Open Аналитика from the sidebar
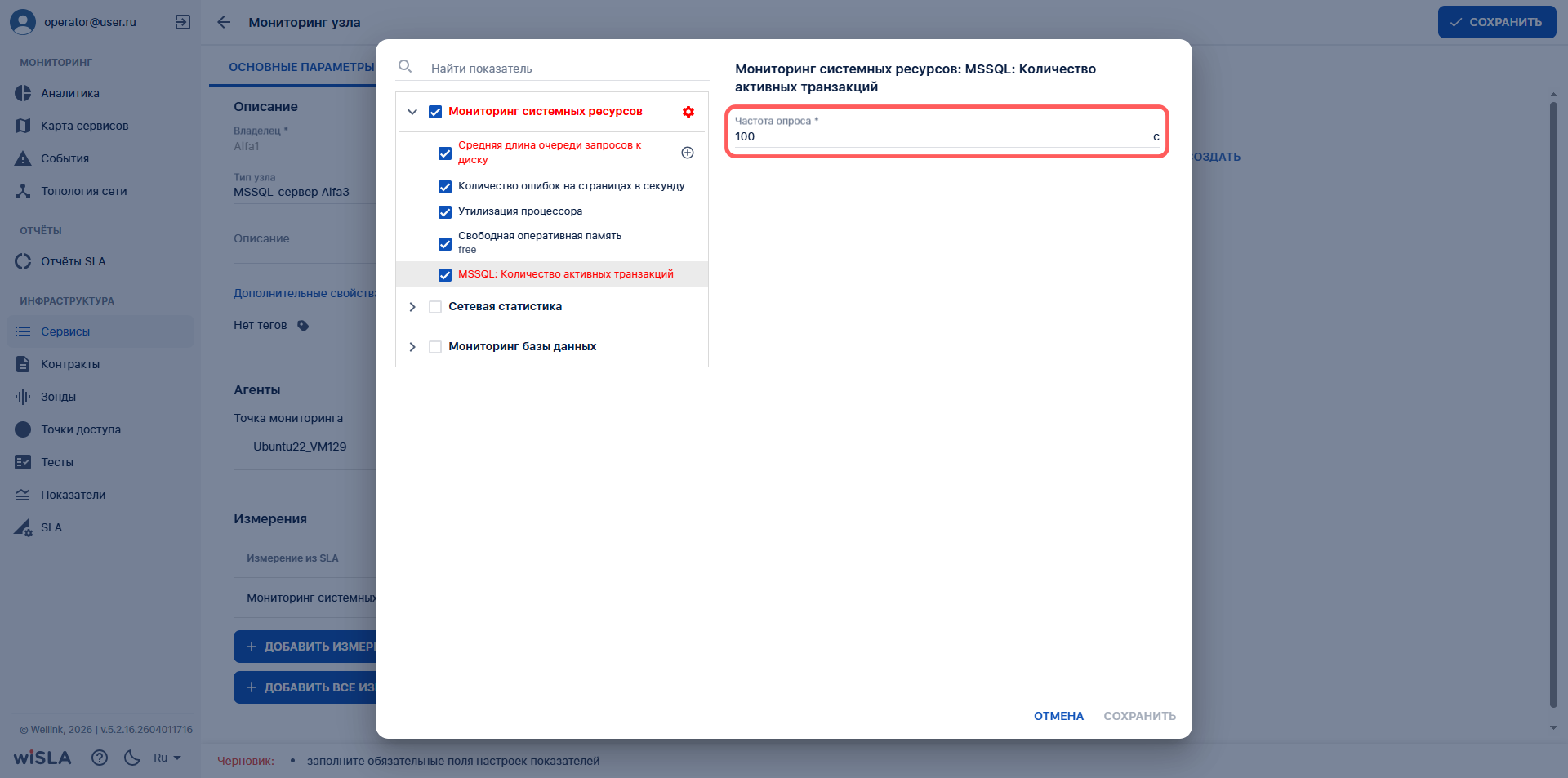This screenshot has width=1568, height=778. click(100, 93)
